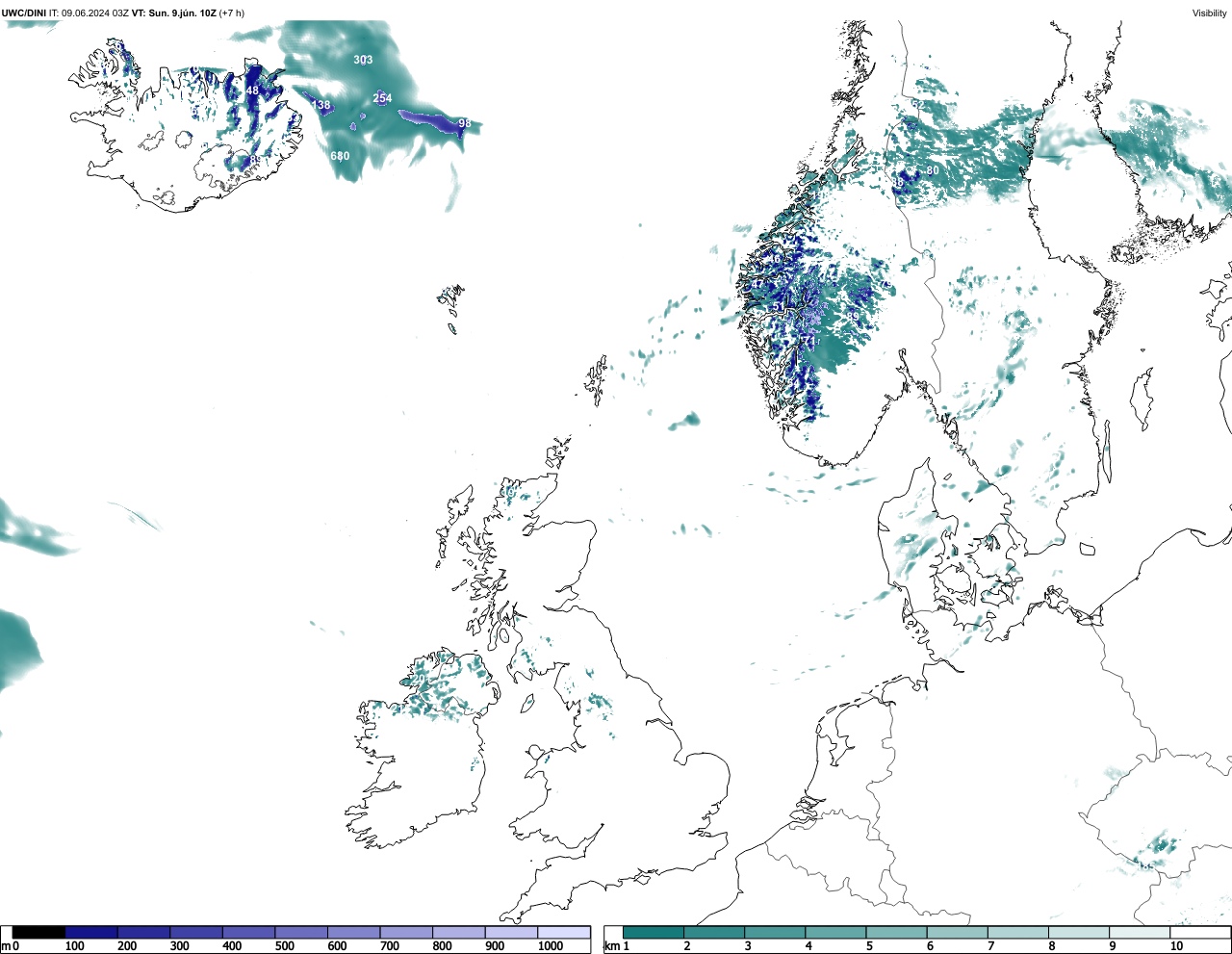Click the 1–2 km dark teal swatch
Screen dimensions: 1232x954
tap(654, 933)
